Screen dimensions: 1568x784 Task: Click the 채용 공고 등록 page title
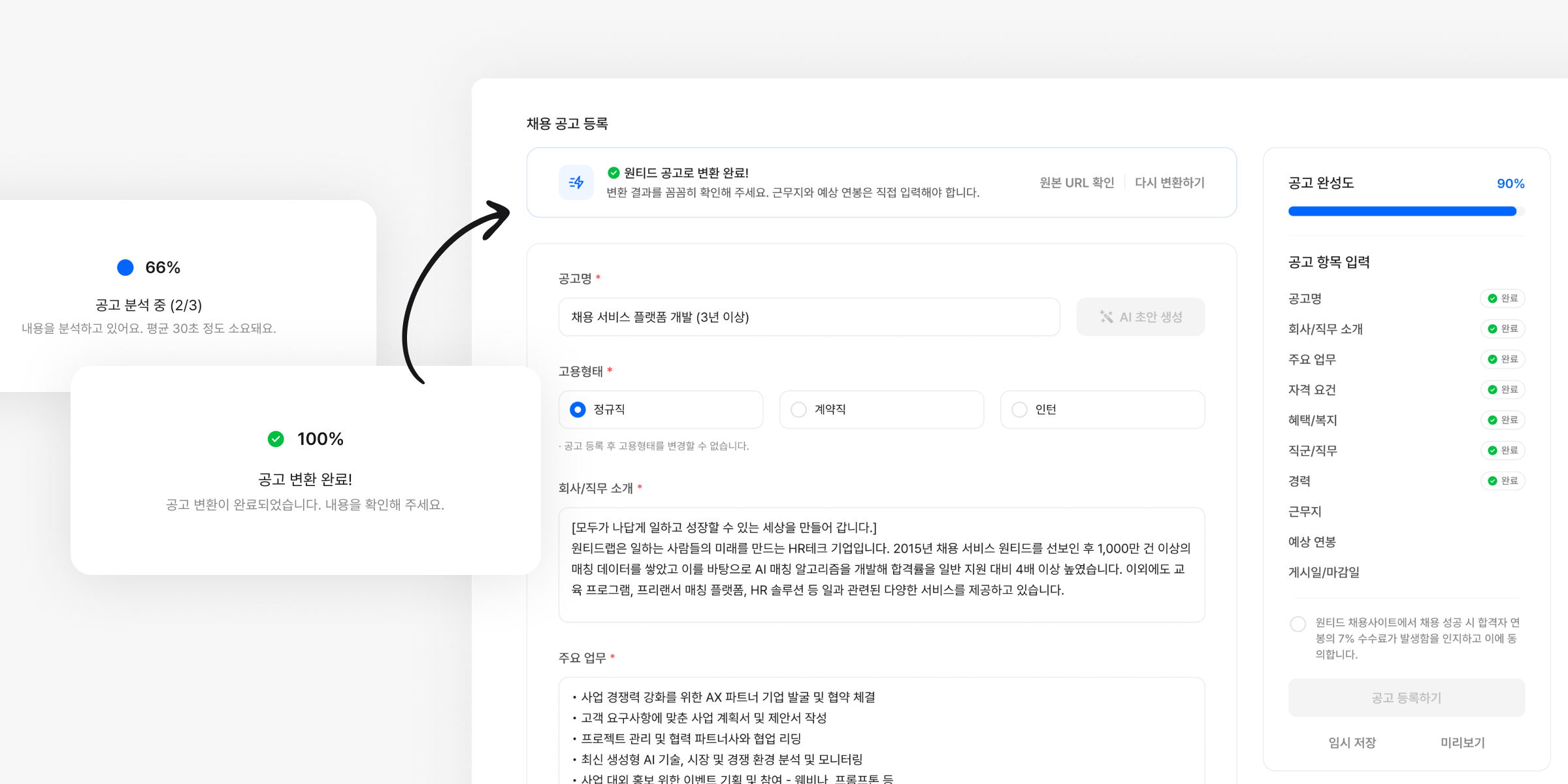pyautogui.click(x=567, y=123)
